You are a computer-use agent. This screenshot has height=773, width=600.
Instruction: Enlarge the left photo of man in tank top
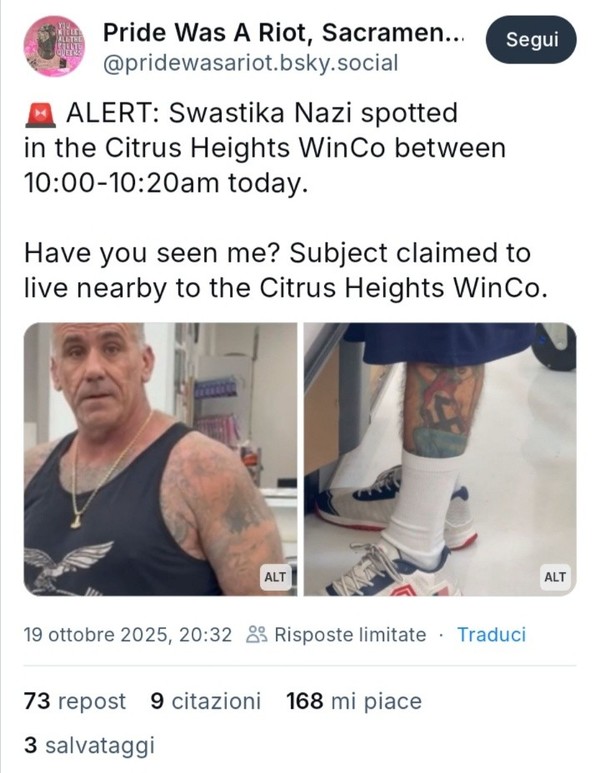(x=160, y=459)
